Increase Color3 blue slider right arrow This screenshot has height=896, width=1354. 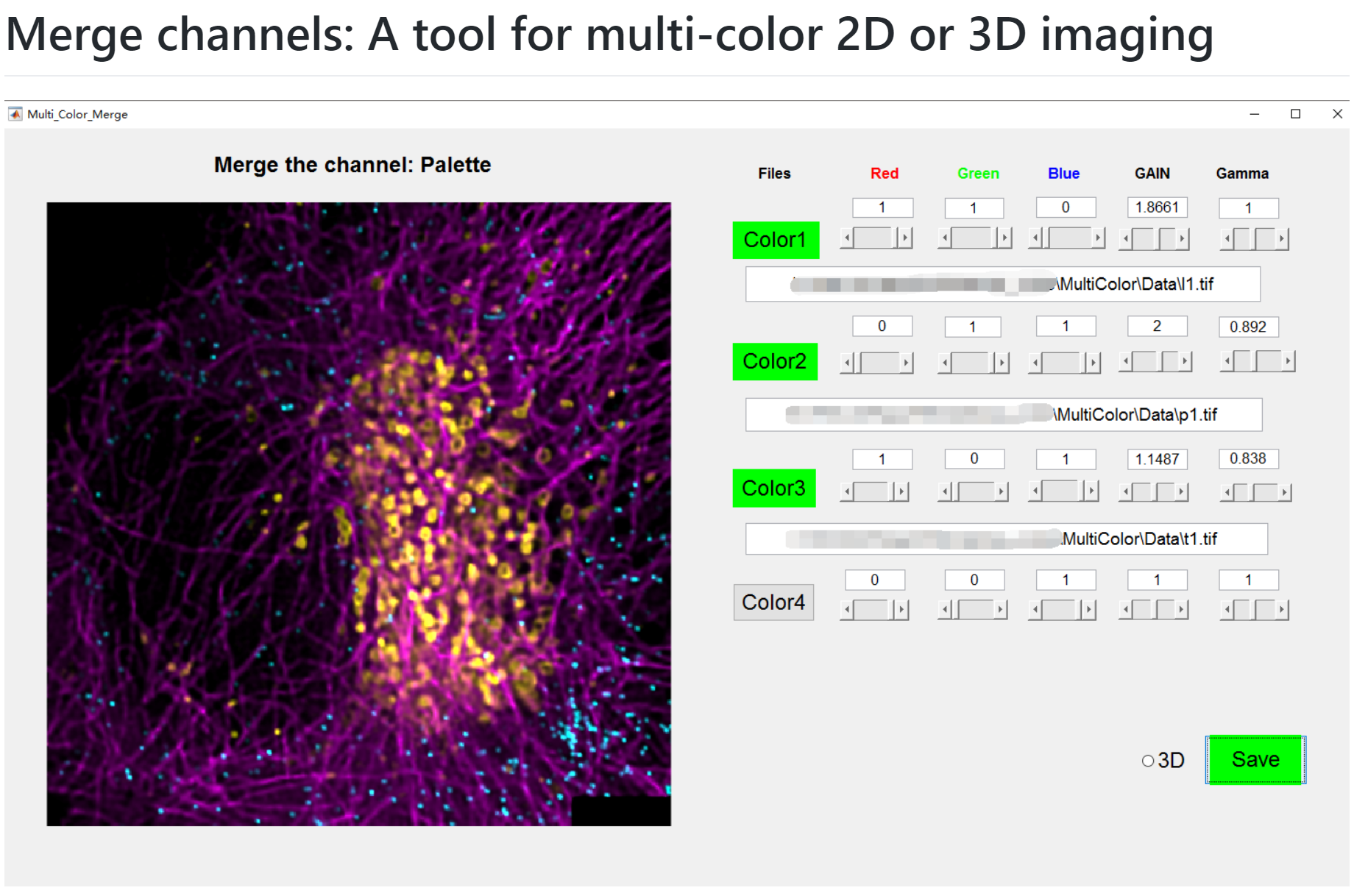[x=1092, y=491]
